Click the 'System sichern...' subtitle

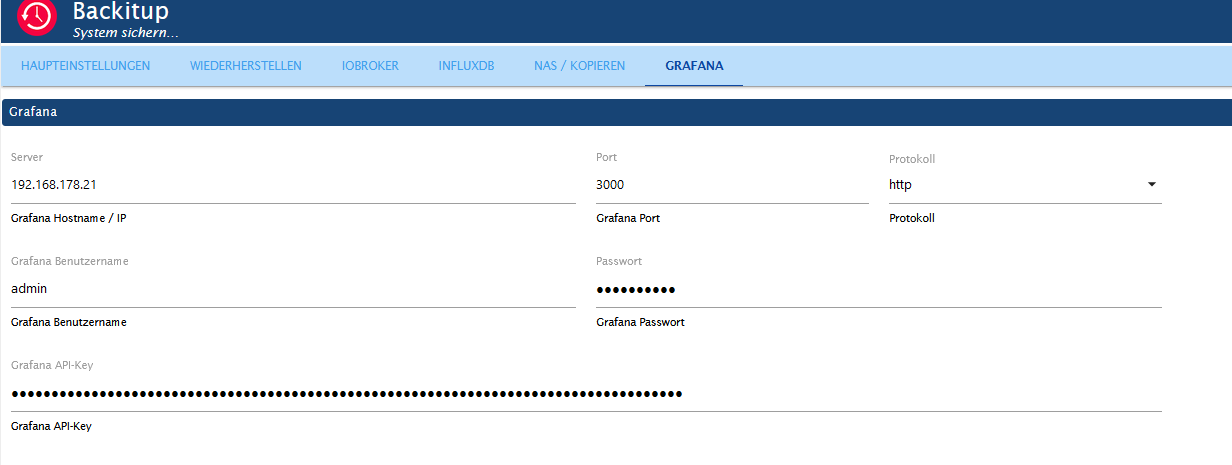click(x=126, y=33)
